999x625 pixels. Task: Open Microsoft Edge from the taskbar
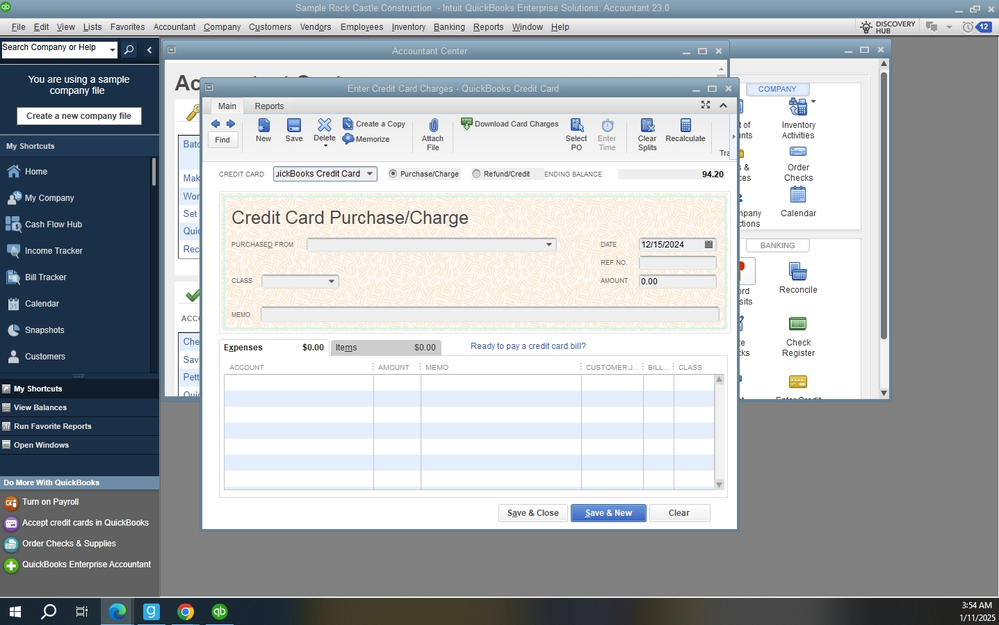point(117,612)
